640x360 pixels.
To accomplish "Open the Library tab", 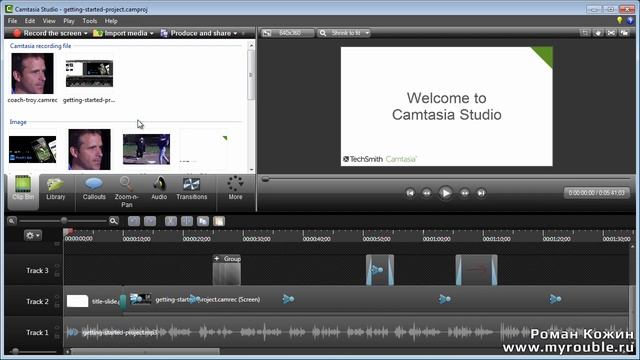I will 56,189.
